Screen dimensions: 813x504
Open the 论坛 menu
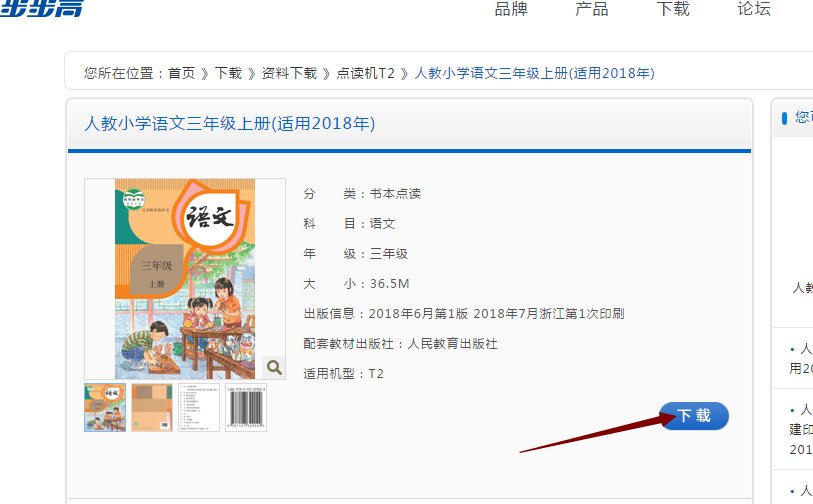point(754,9)
